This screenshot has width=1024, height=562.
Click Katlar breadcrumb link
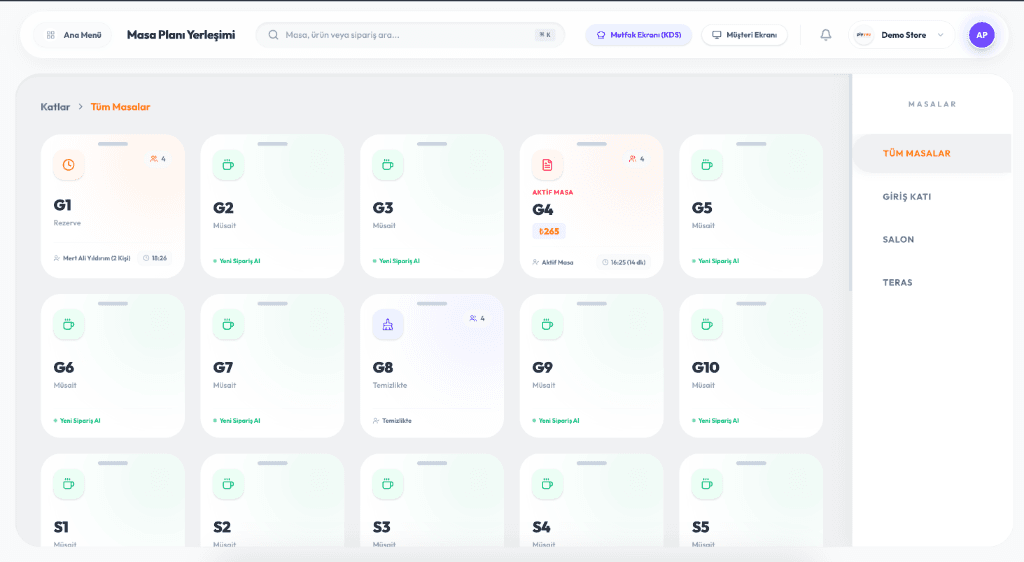point(55,106)
